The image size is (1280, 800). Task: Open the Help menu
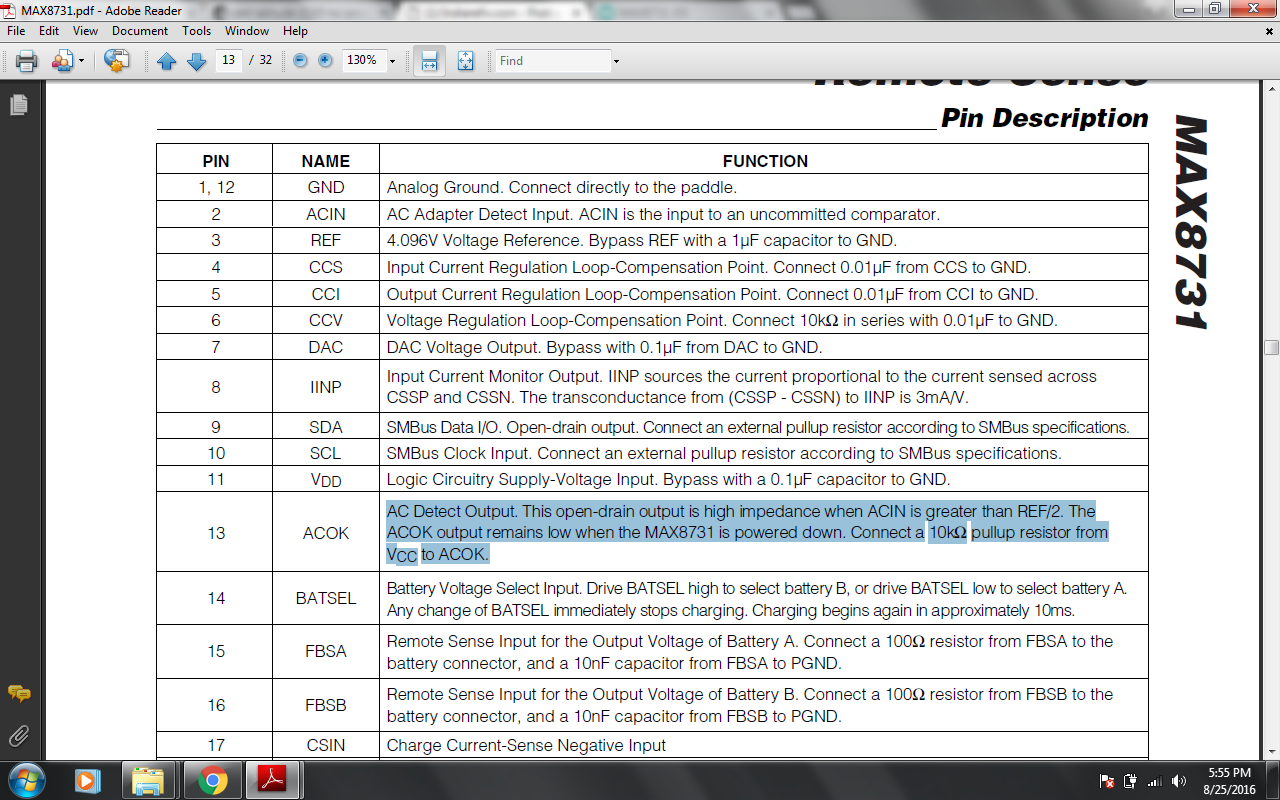point(295,31)
